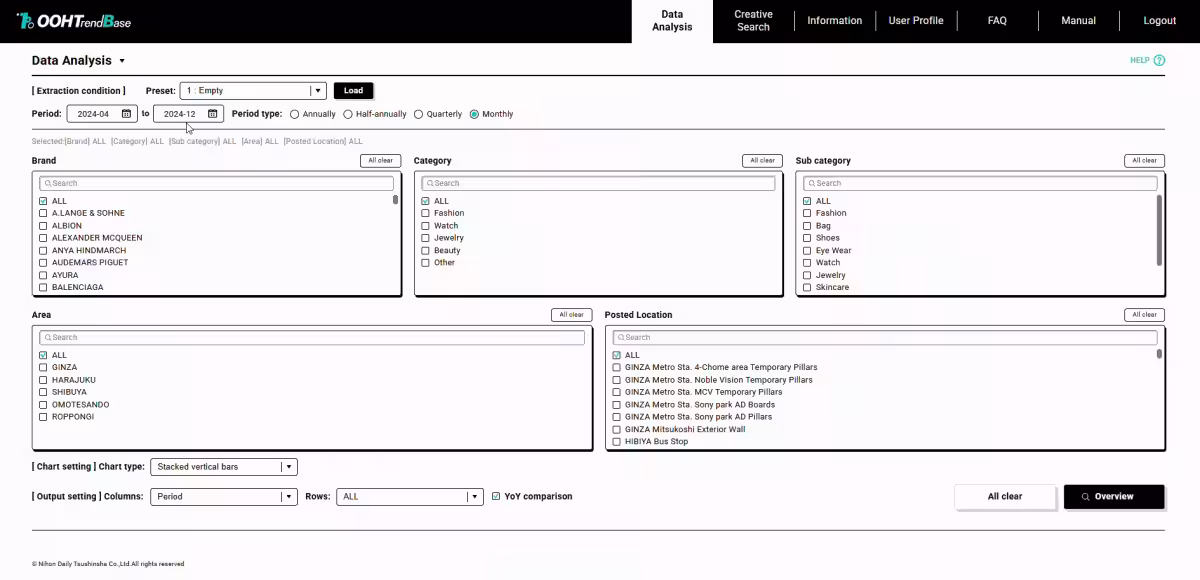Click the OOH TrendBase logo
This screenshot has height=580, width=1200.
tap(74, 21)
